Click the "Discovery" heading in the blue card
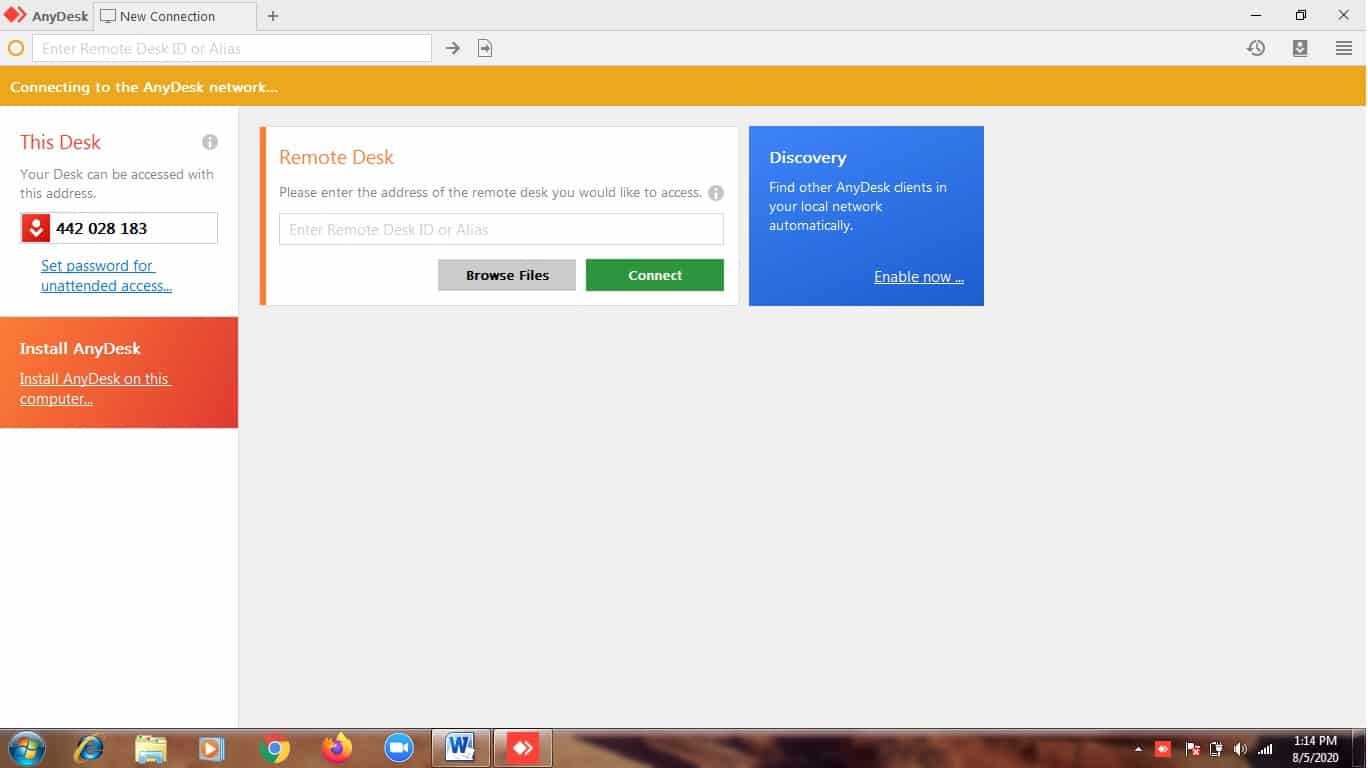The width and height of the screenshot is (1368, 768). click(807, 157)
